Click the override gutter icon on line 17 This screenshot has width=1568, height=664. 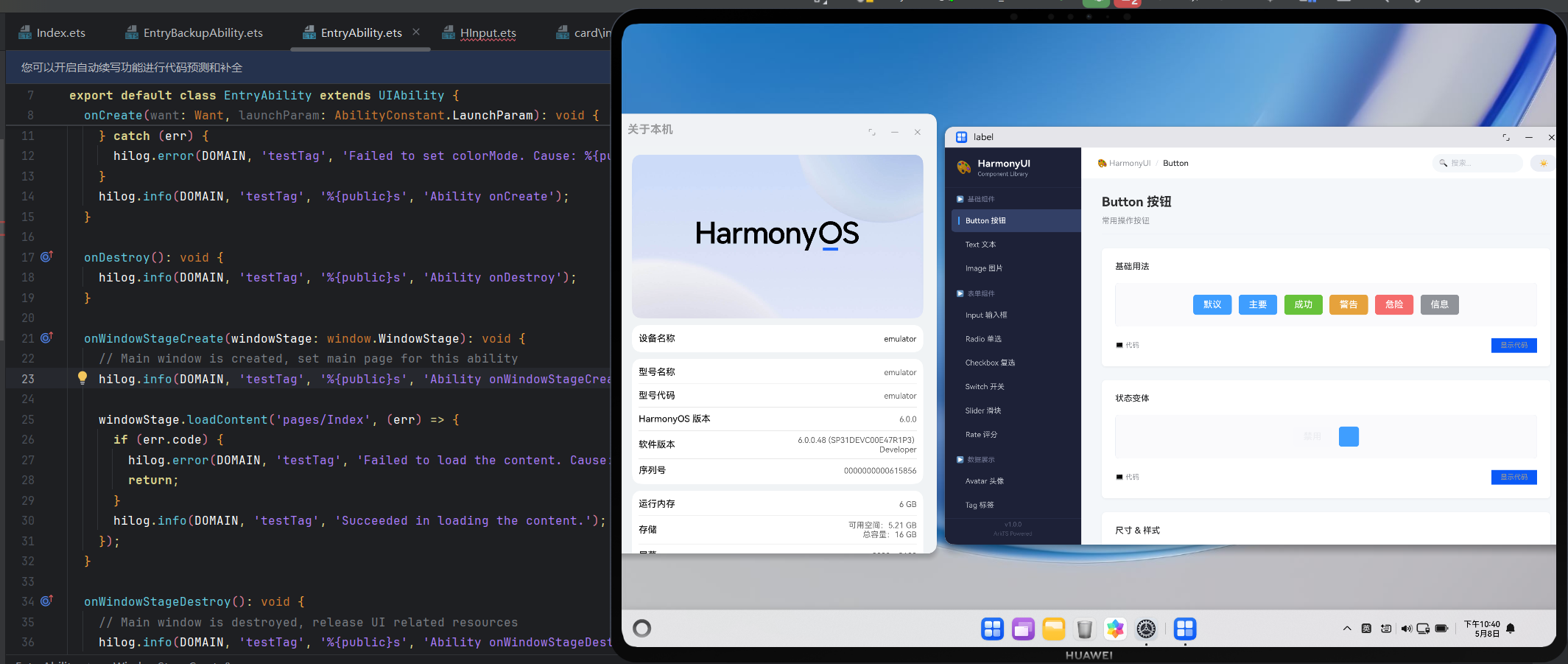click(x=46, y=256)
